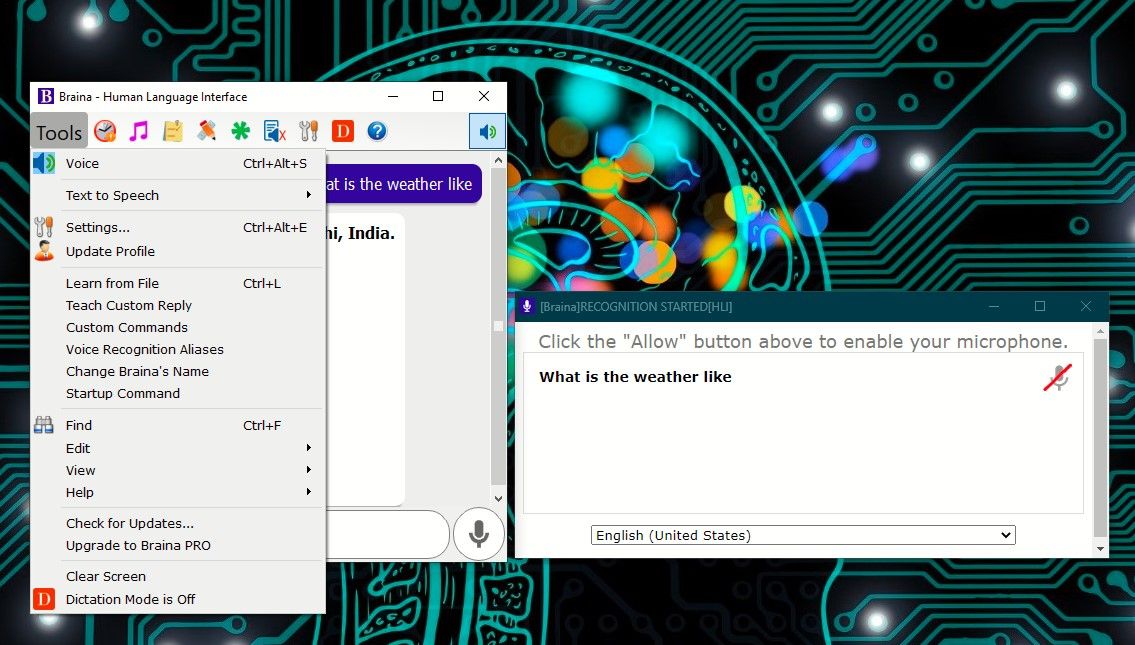This screenshot has height=645, width=1135.
Task: Click the microphone icon in recognition window title
Action: point(527,306)
